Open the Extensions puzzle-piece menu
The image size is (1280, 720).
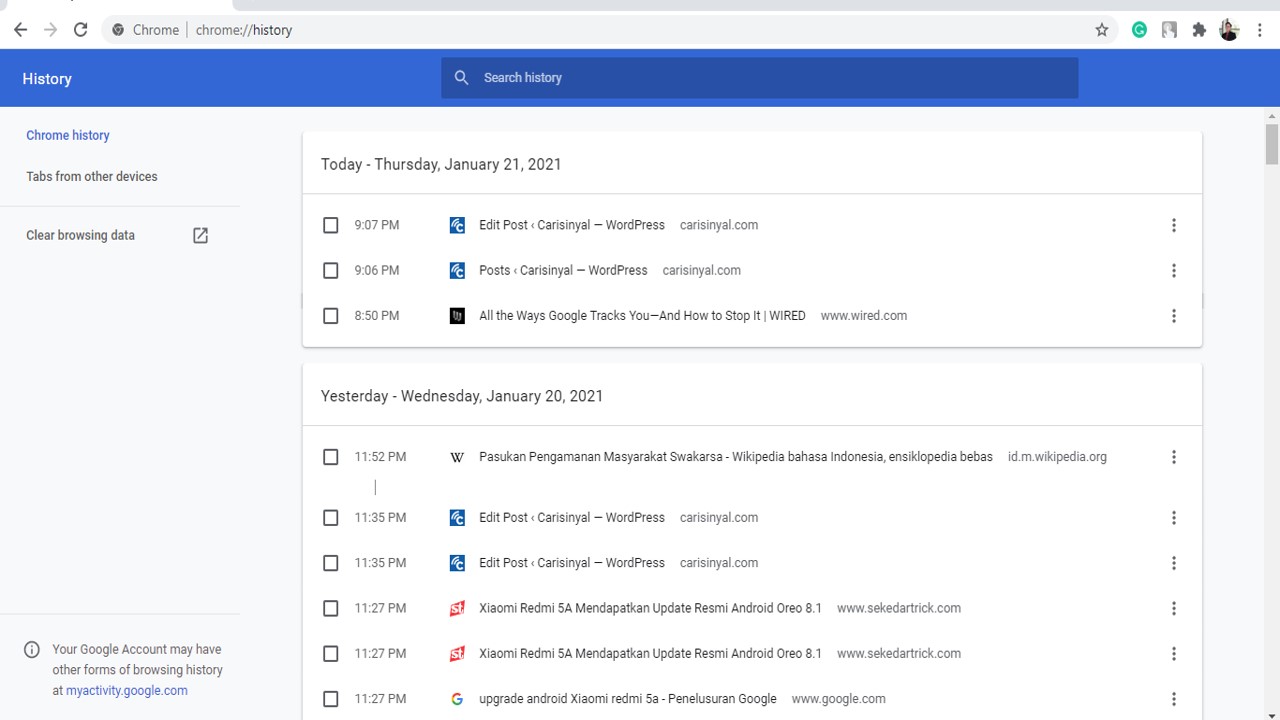click(x=1199, y=30)
